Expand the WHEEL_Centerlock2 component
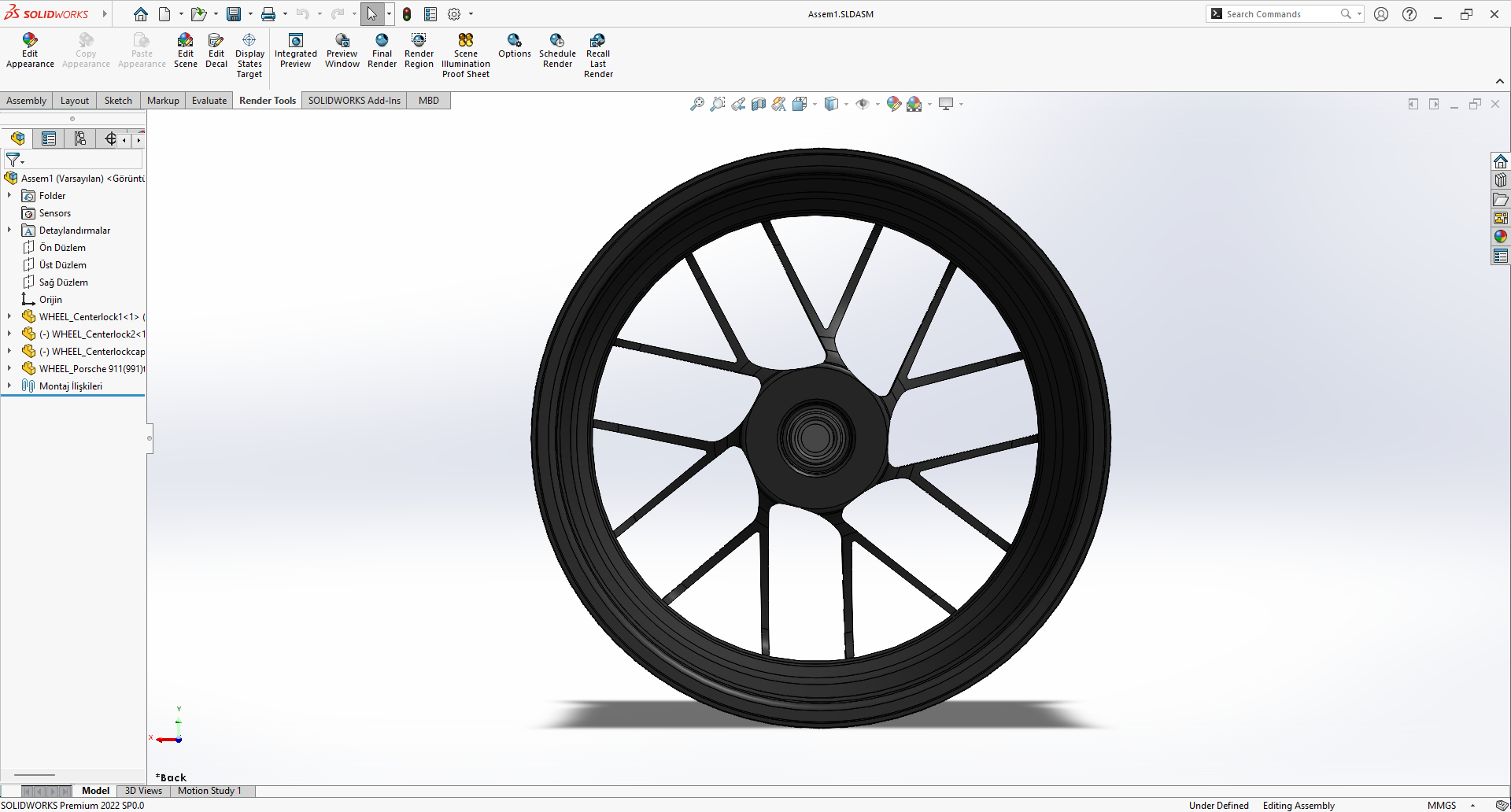Screen dimensions: 1511x812 (x=9, y=334)
